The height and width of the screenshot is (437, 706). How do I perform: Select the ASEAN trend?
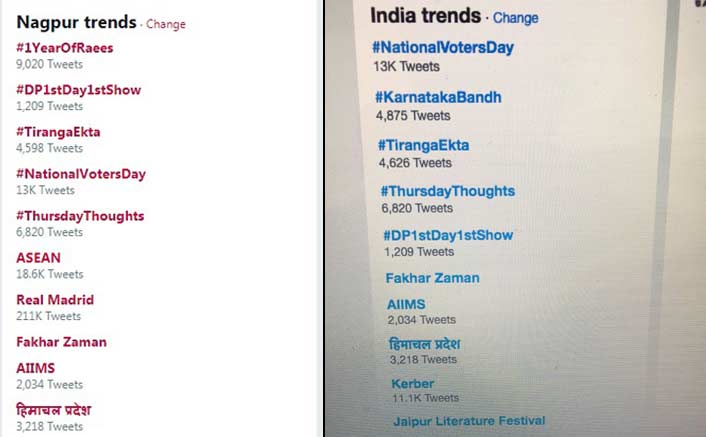[38, 258]
